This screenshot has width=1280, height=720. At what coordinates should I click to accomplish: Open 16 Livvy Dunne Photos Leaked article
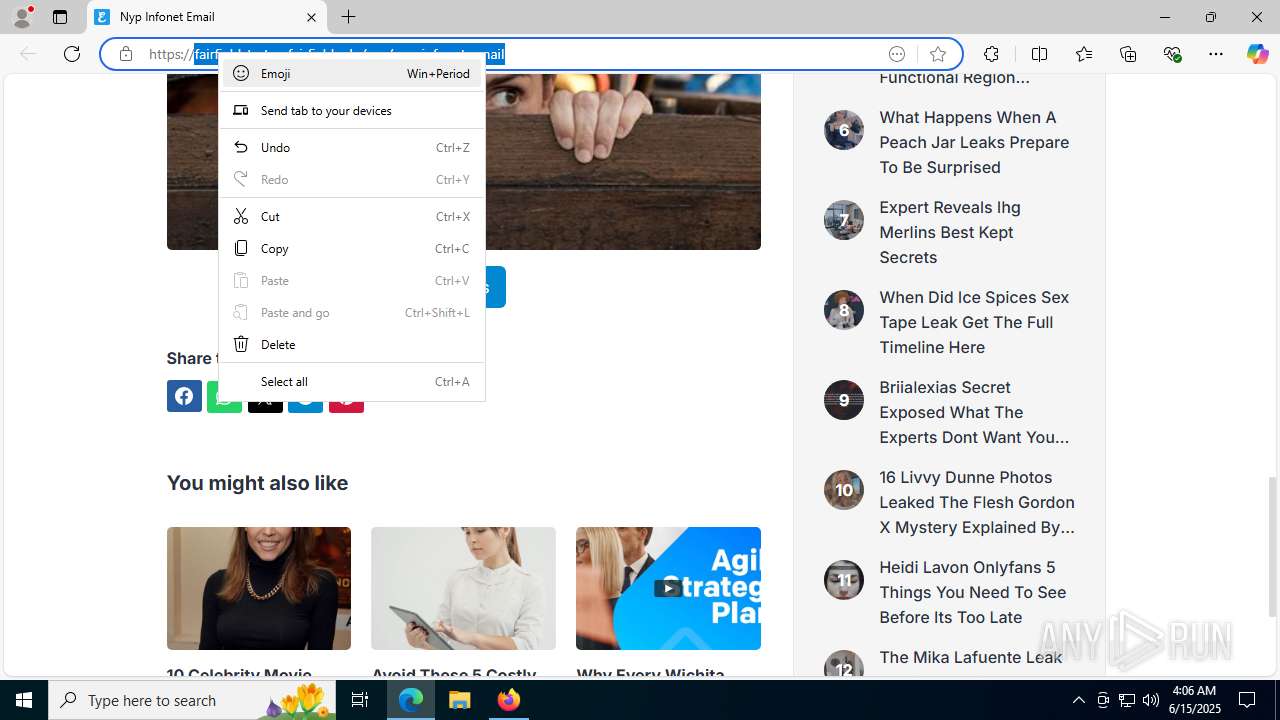point(977,502)
